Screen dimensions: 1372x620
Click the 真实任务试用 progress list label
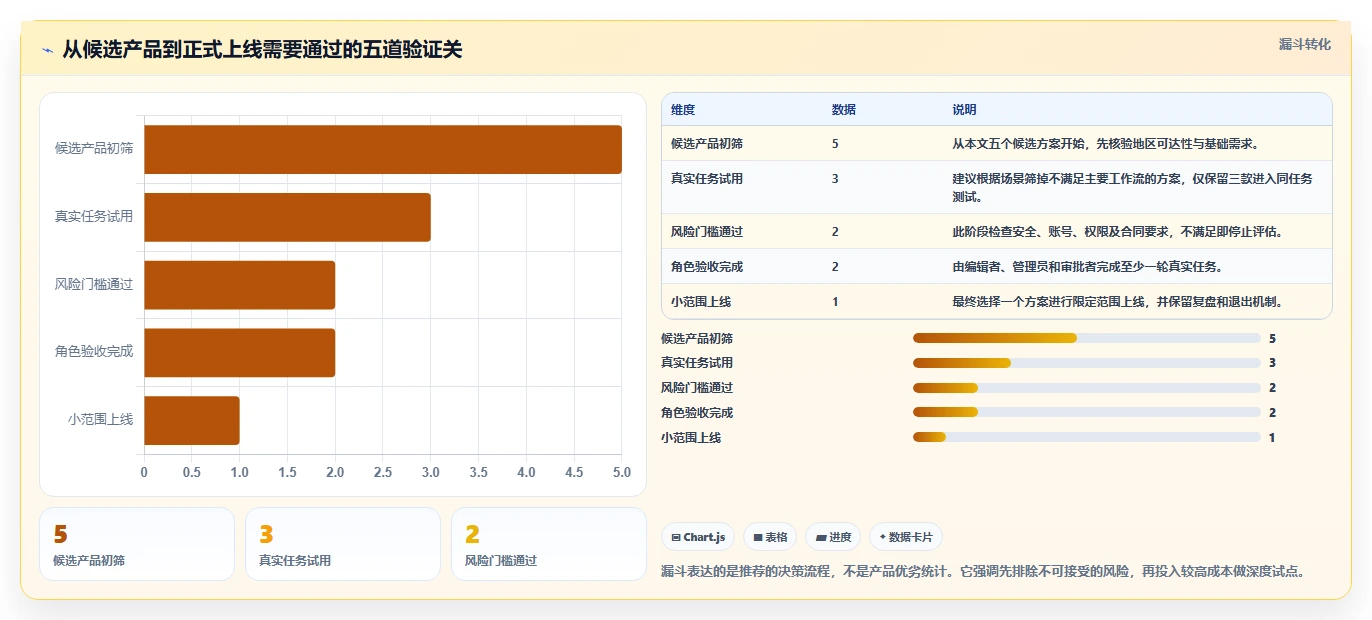(x=697, y=363)
